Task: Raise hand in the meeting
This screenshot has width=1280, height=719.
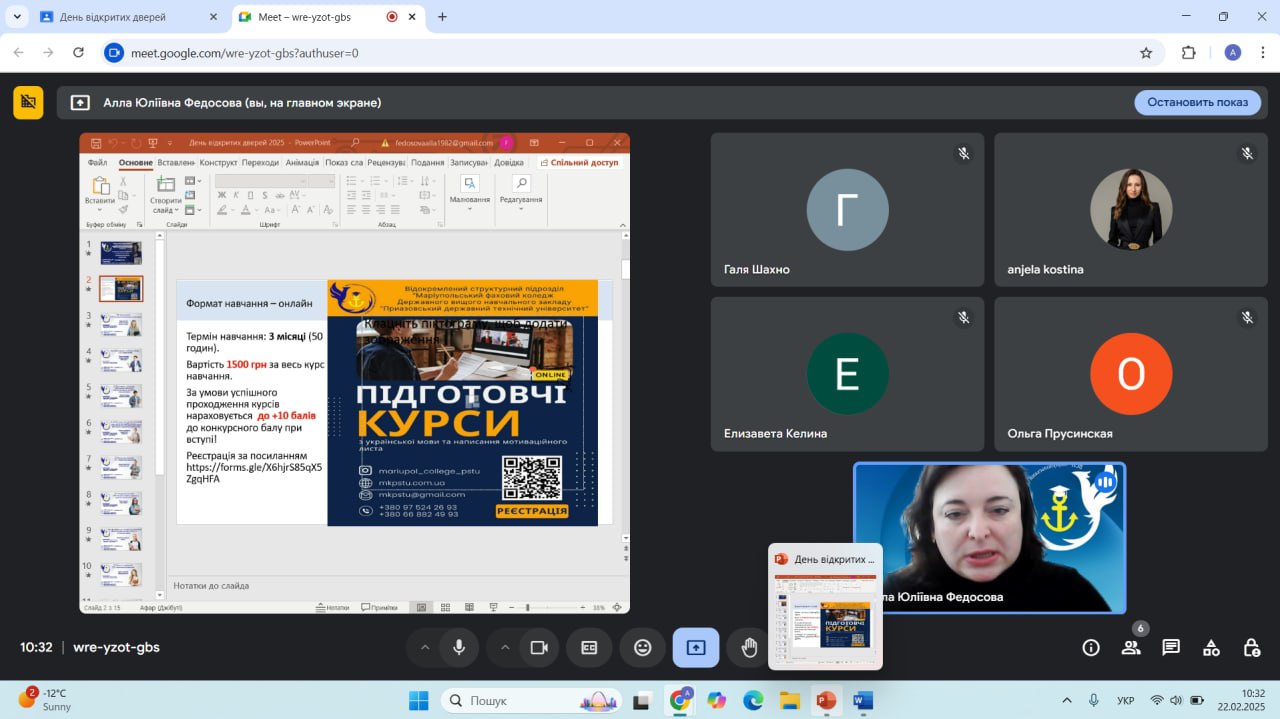Action: pos(749,647)
